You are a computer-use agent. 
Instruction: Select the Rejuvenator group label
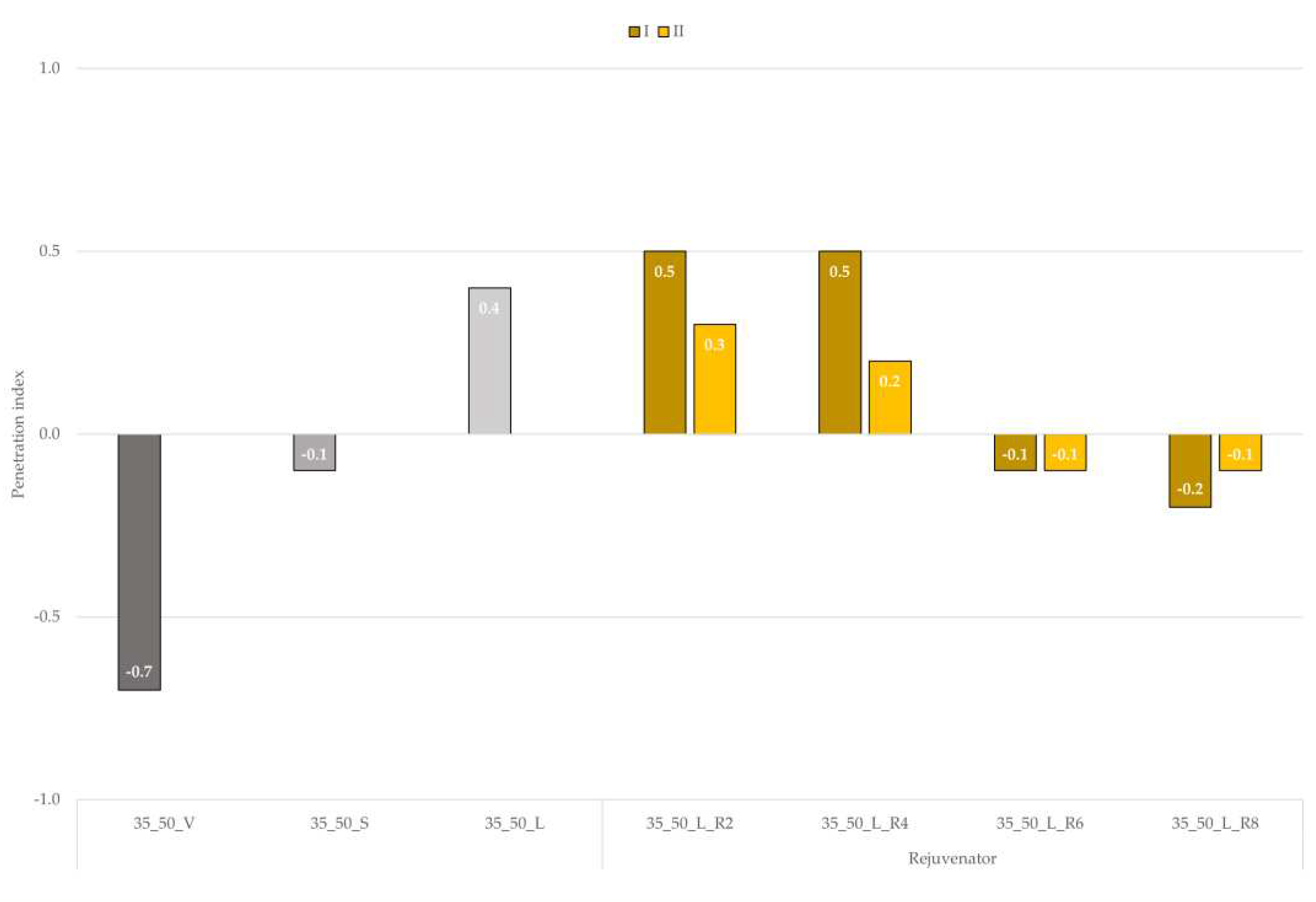(952, 858)
